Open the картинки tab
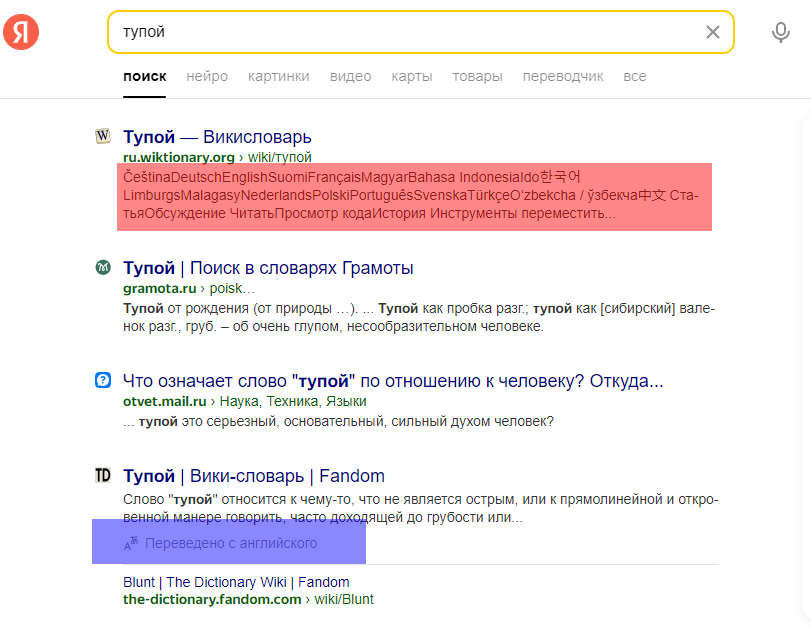Image resolution: width=811 pixels, height=636 pixels. (279, 76)
